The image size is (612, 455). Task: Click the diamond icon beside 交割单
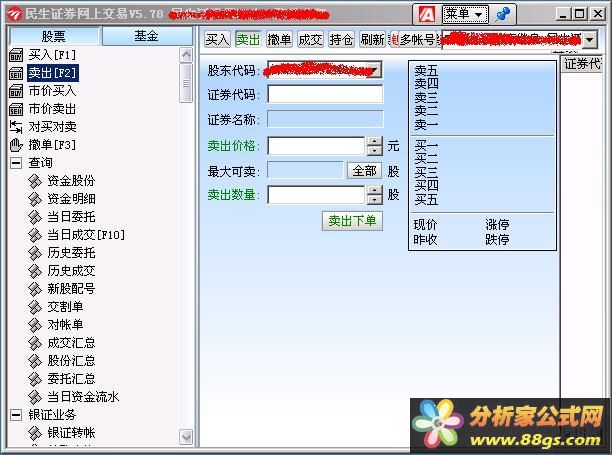(x=35, y=307)
